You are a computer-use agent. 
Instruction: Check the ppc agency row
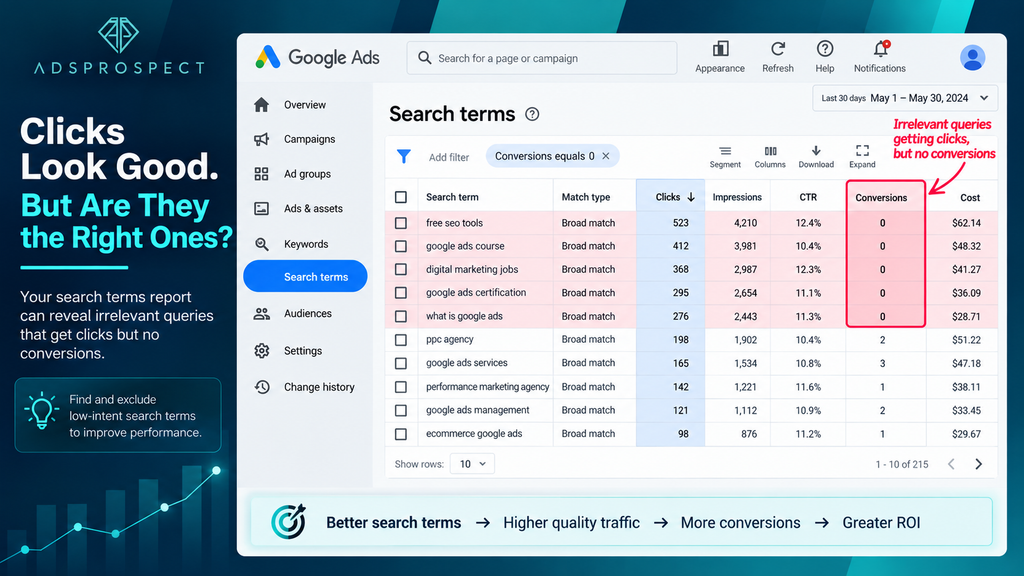click(401, 340)
